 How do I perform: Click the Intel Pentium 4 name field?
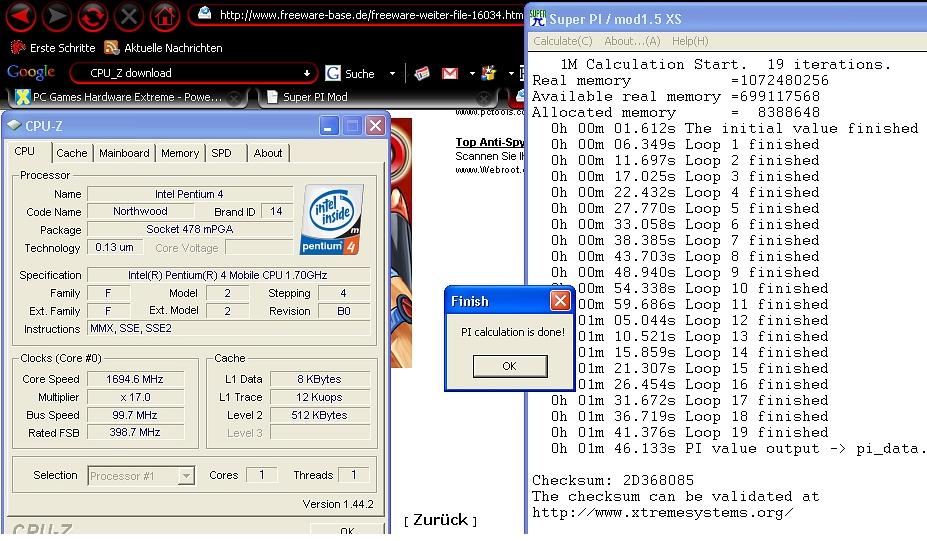tap(190, 194)
